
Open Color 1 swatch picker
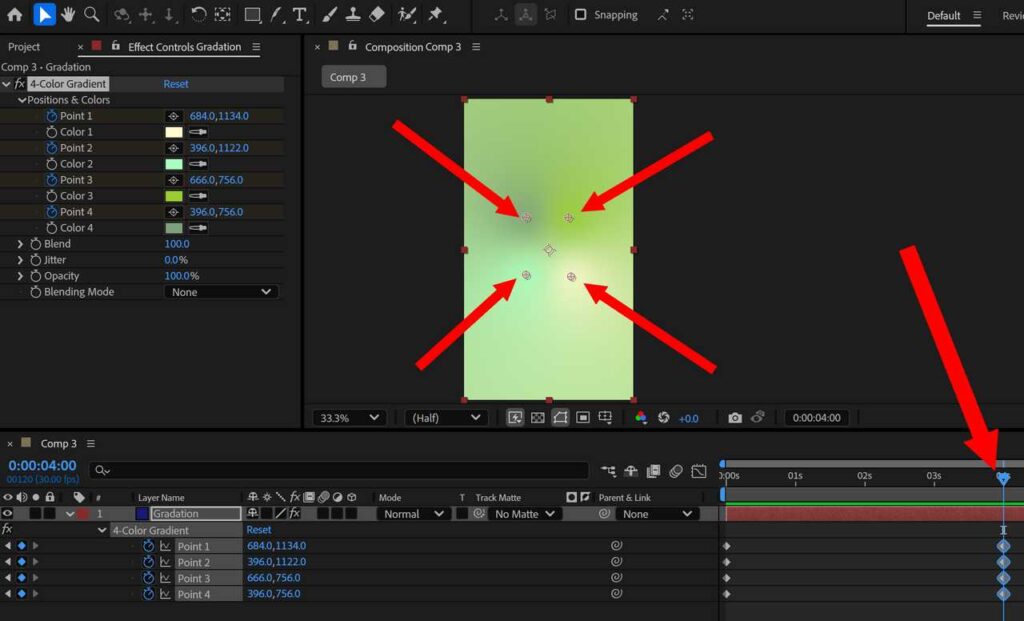coord(174,132)
